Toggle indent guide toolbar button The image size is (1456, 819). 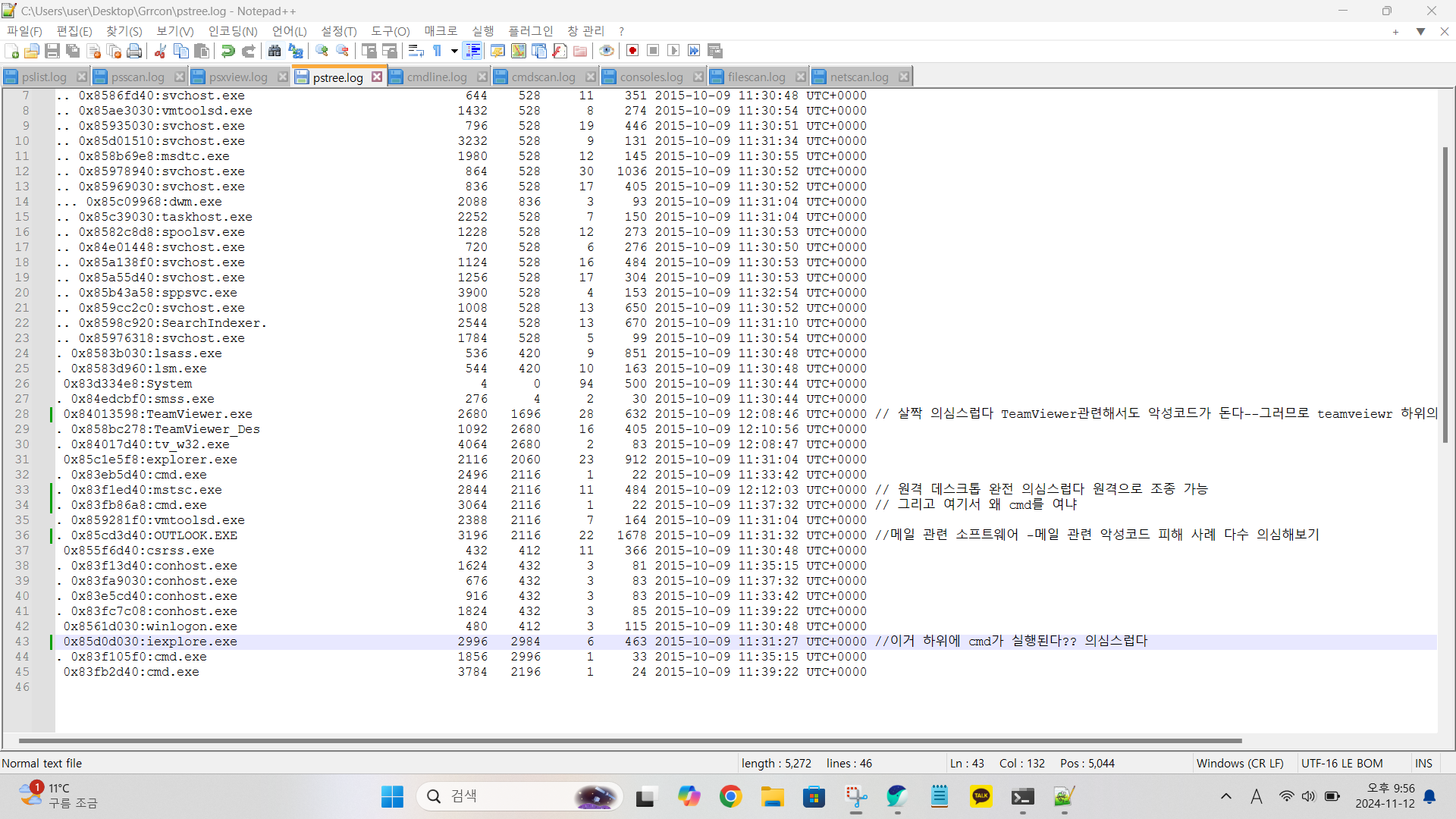(x=472, y=51)
